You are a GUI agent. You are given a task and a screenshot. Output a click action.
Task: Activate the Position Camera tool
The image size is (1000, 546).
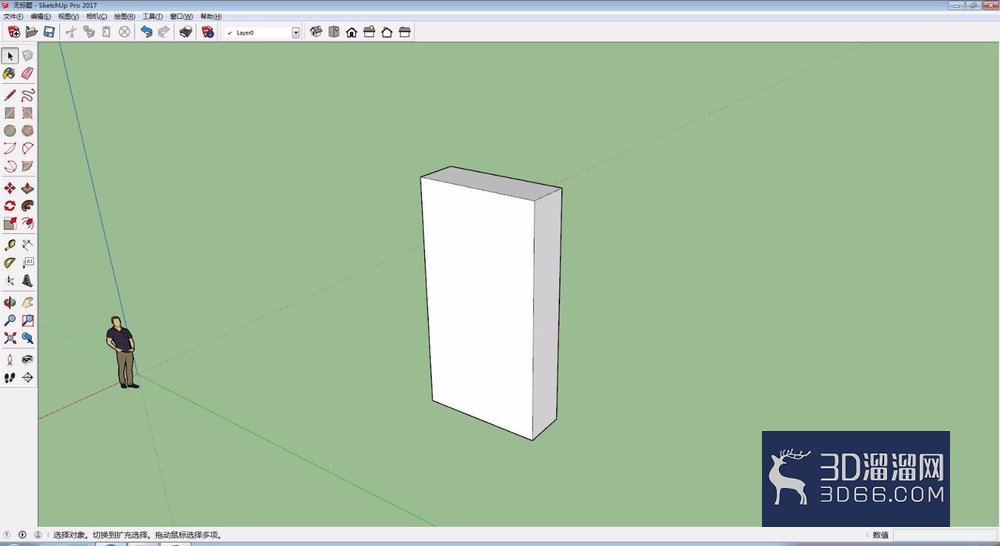click(x=10, y=360)
